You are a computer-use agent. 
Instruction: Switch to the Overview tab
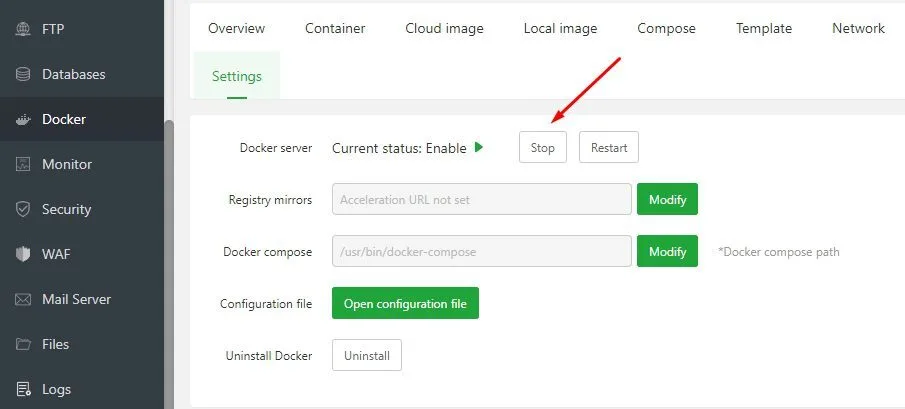237,28
